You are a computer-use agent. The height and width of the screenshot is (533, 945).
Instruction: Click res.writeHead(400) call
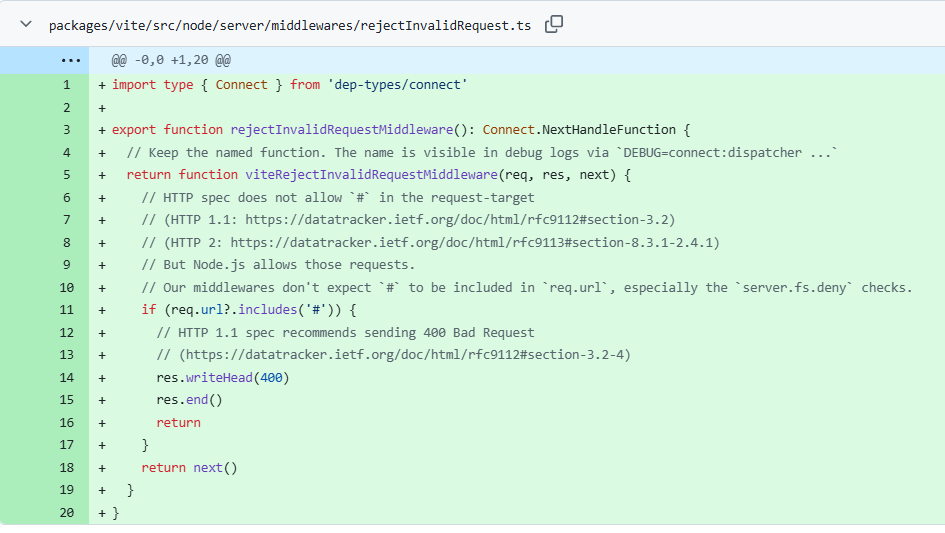point(223,377)
